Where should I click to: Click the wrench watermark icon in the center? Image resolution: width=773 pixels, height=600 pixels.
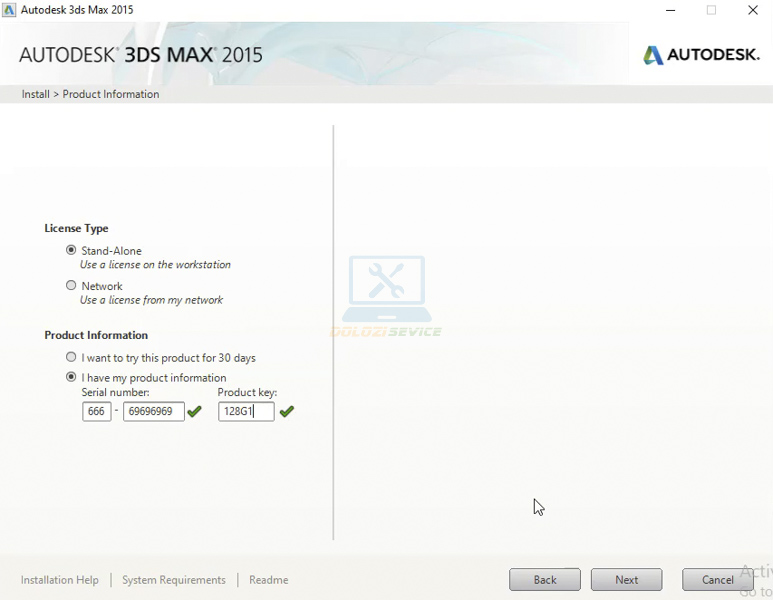(386, 286)
